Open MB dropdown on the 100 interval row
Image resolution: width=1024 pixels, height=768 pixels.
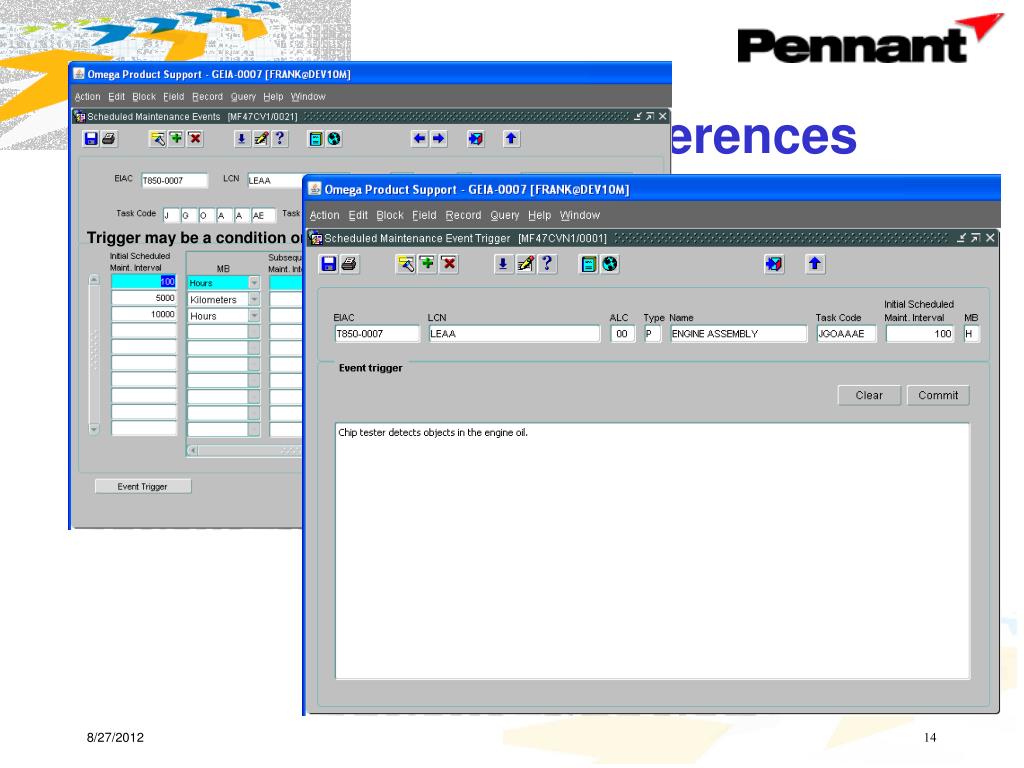pyautogui.click(x=254, y=283)
